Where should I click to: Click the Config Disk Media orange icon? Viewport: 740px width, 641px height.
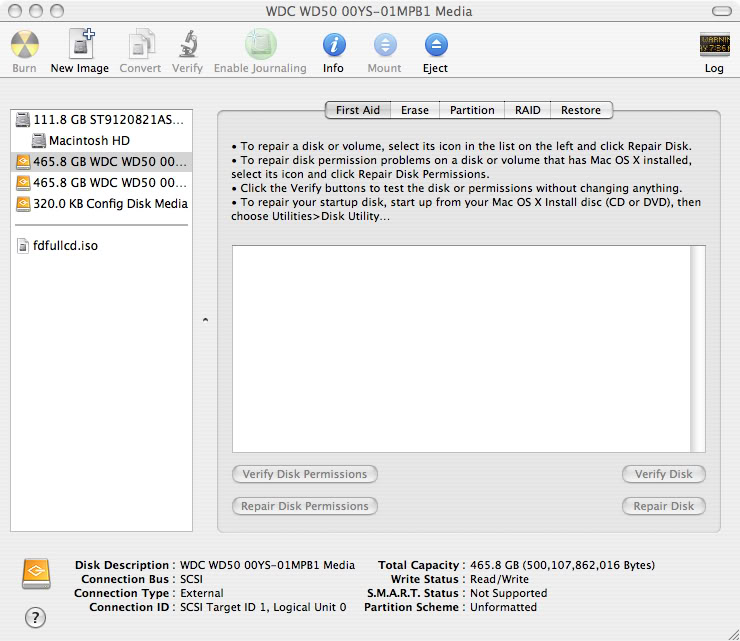tap(23, 203)
